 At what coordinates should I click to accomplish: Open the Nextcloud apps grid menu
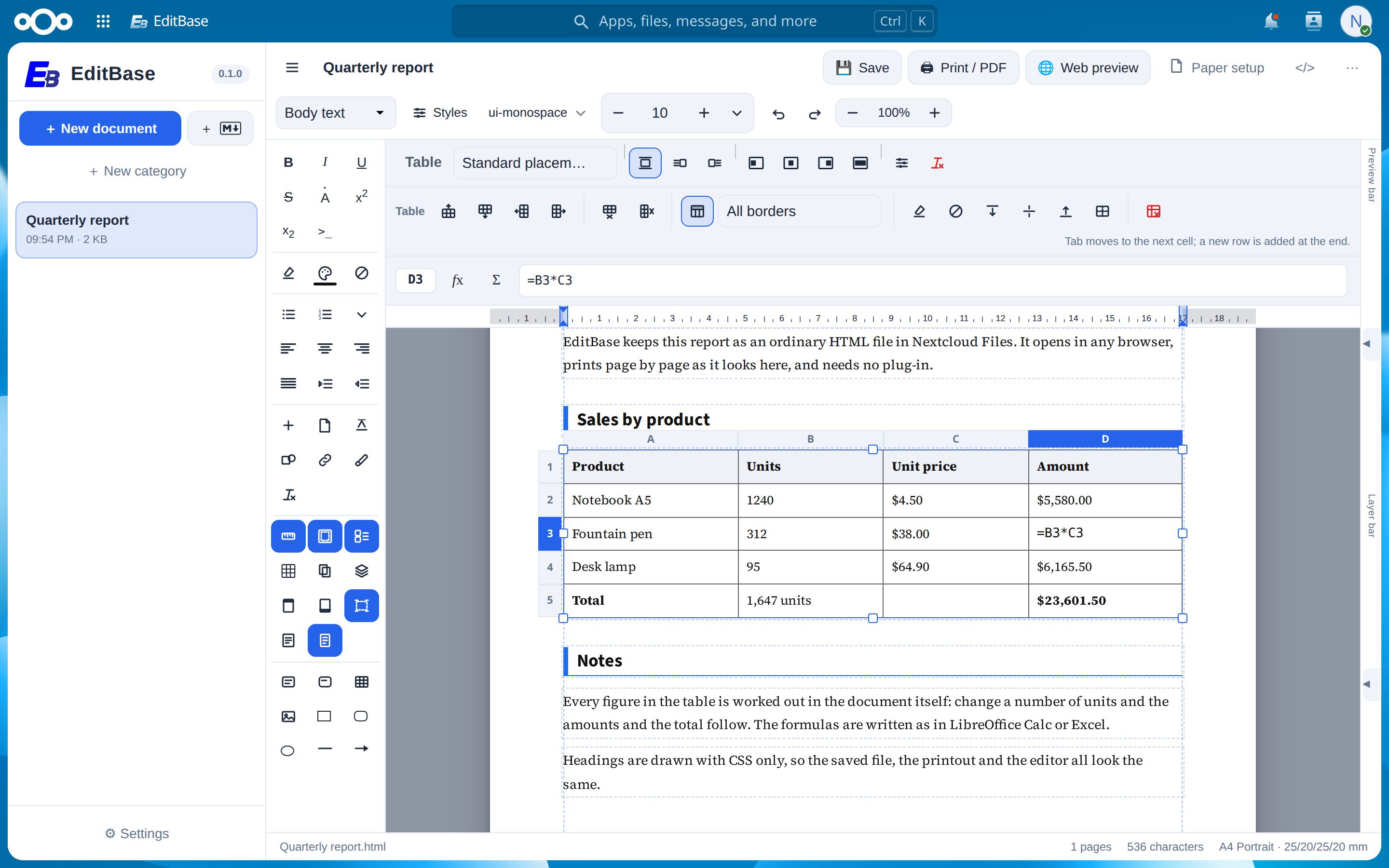coord(103,21)
